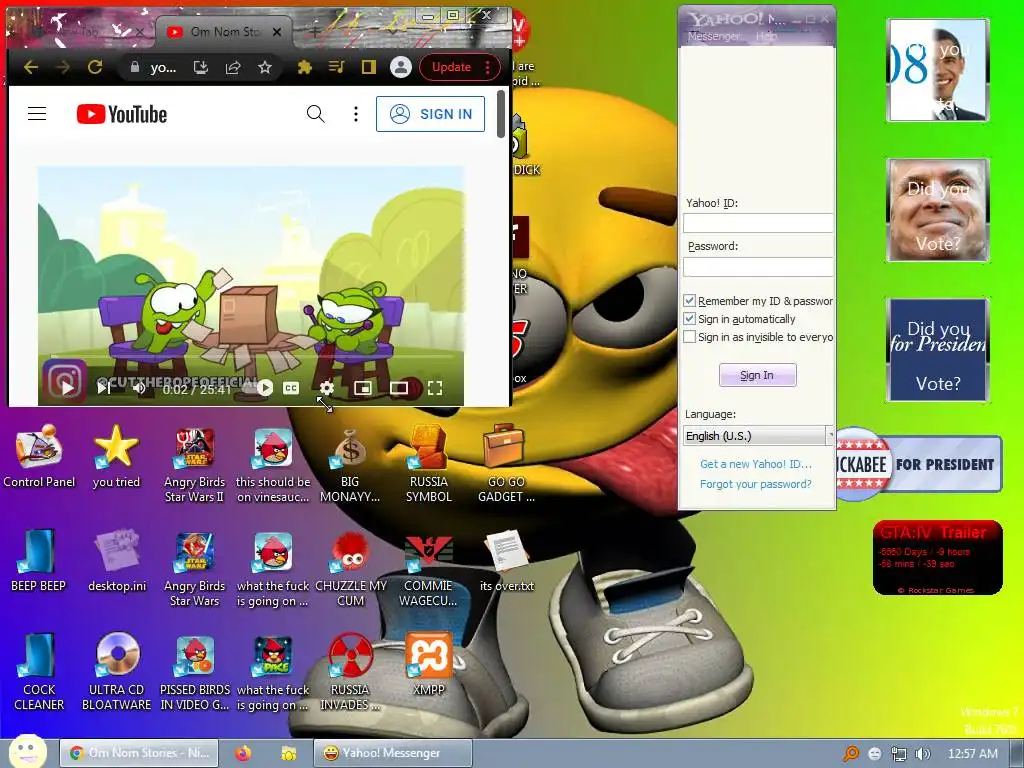
Task: Select Angry Birds Star Wars II icon
Action: click(x=194, y=465)
